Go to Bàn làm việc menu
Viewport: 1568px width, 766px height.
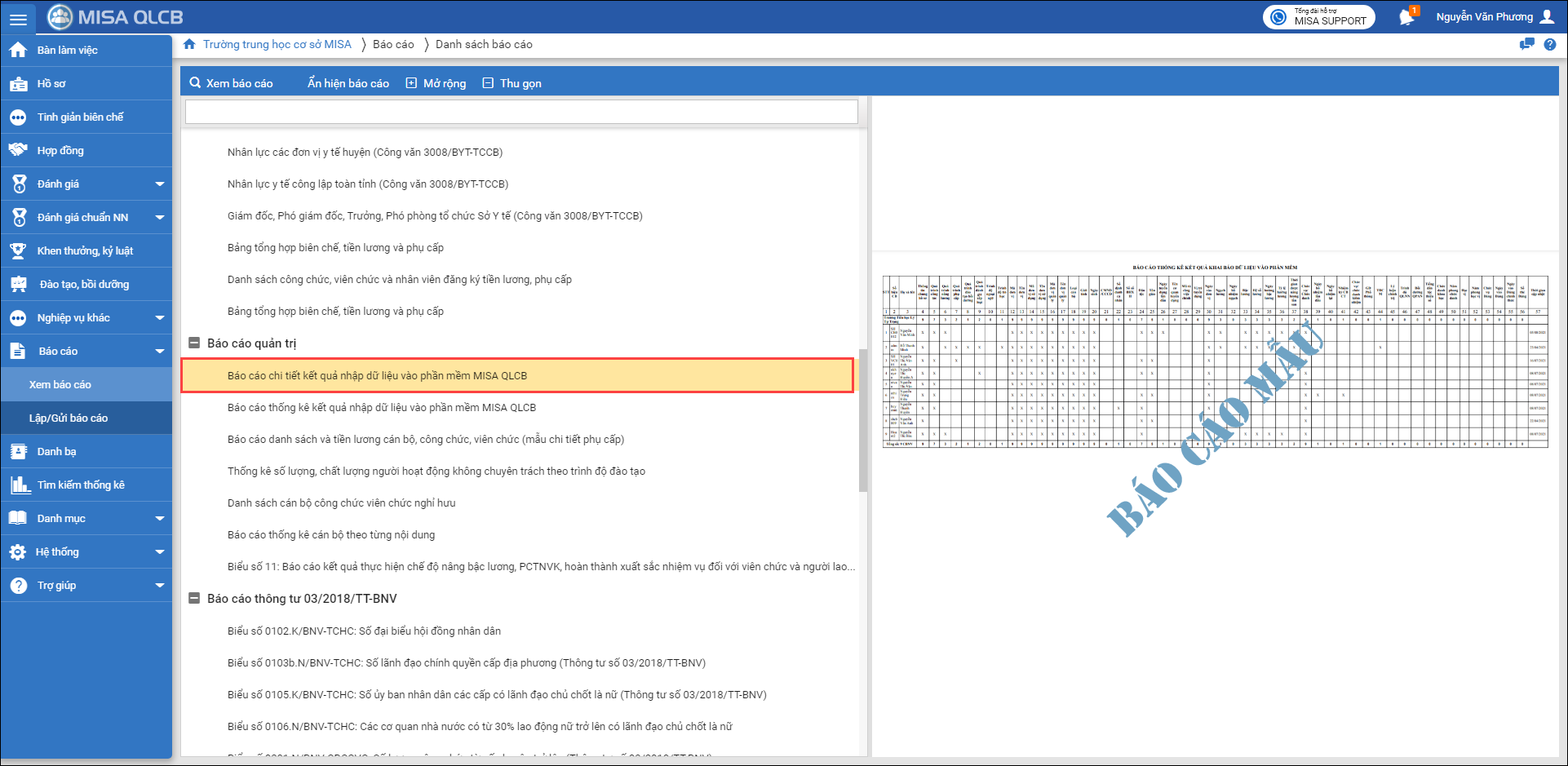[x=67, y=51]
